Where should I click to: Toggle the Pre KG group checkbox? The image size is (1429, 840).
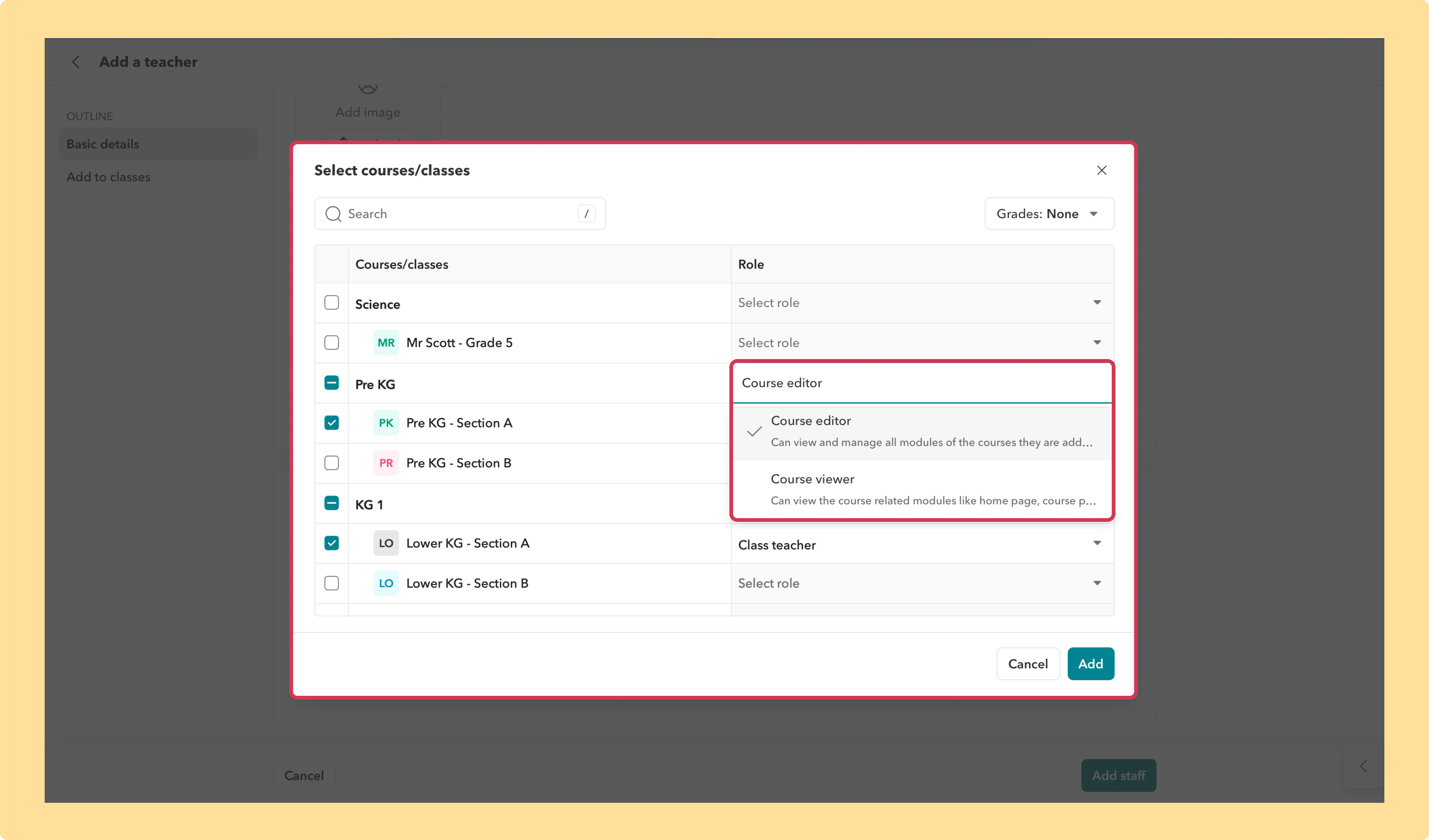click(332, 383)
